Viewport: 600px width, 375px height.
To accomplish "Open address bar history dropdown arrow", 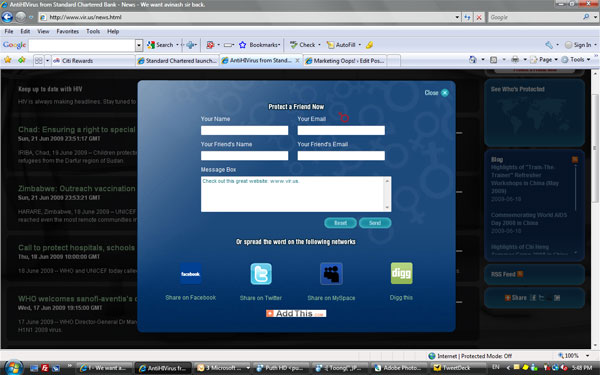I will [x=457, y=17].
